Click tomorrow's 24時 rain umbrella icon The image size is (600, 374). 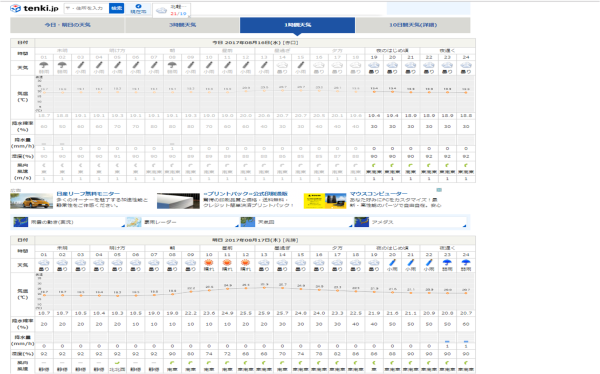466,263
